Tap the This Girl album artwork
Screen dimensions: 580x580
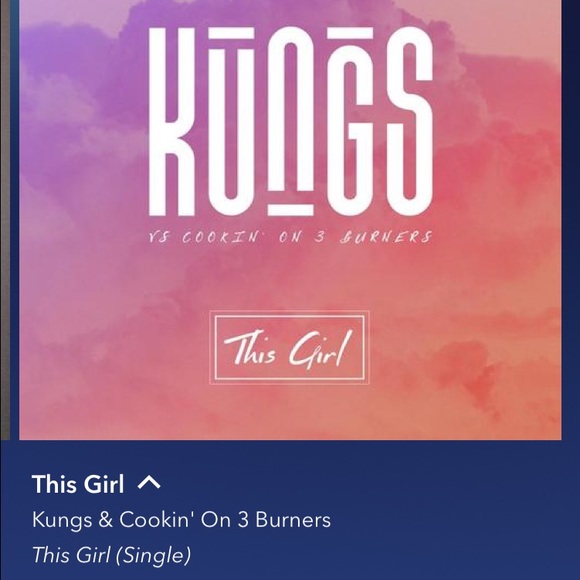click(x=290, y=220)
